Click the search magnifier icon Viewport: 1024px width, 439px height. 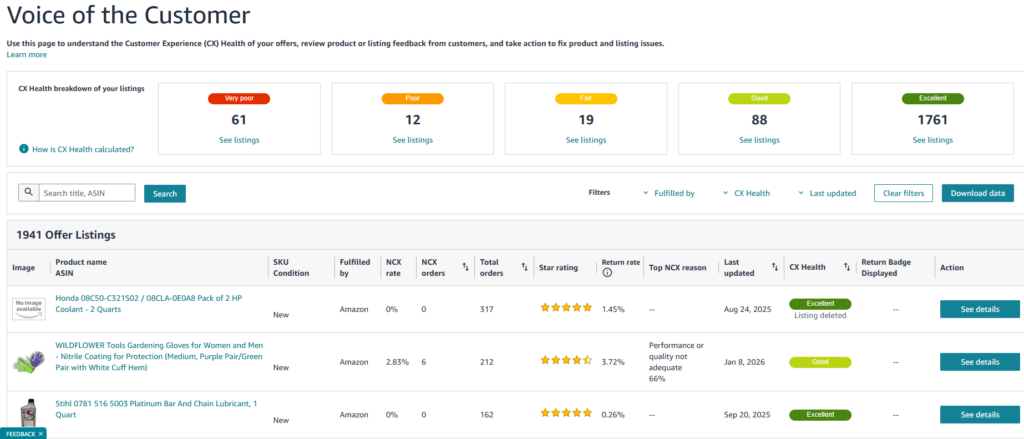point(29,193)
